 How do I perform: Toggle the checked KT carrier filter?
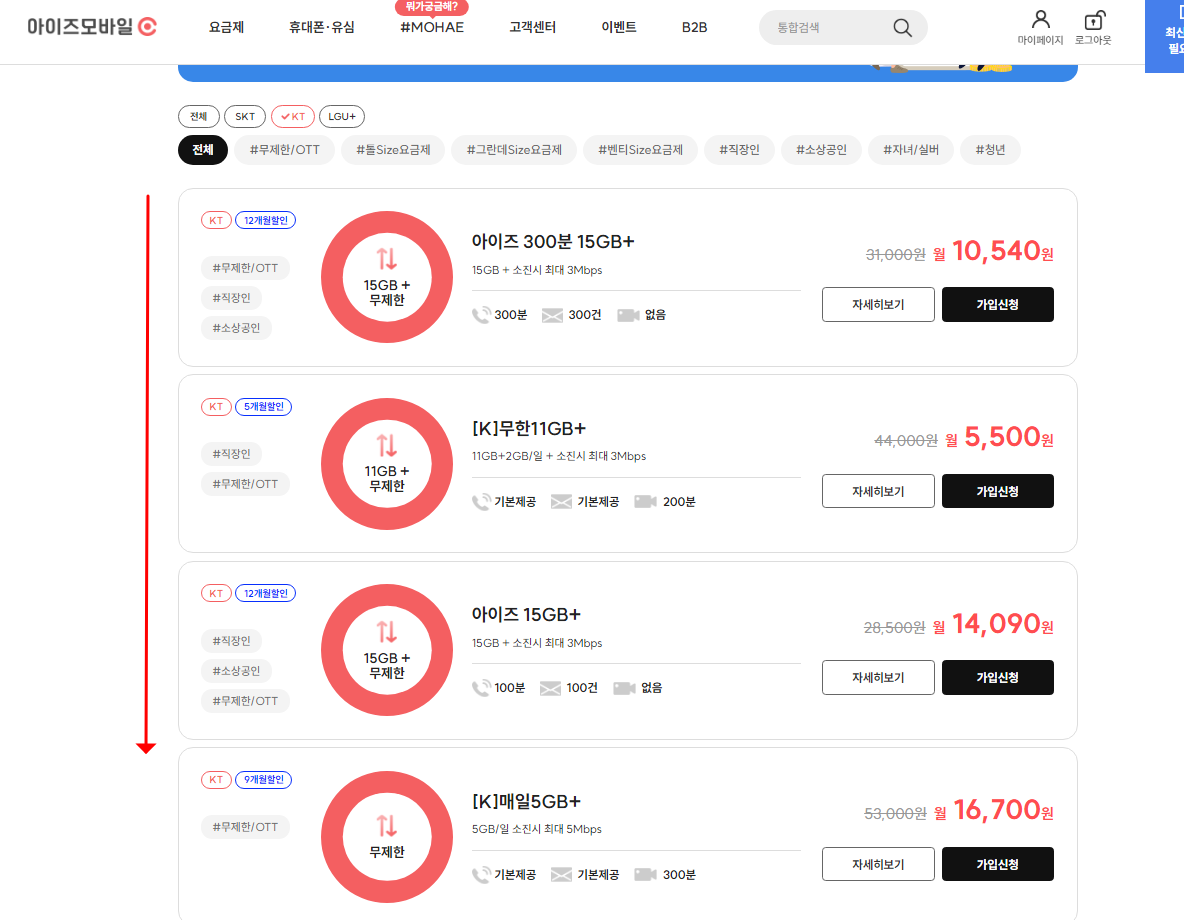pos(293,116)
